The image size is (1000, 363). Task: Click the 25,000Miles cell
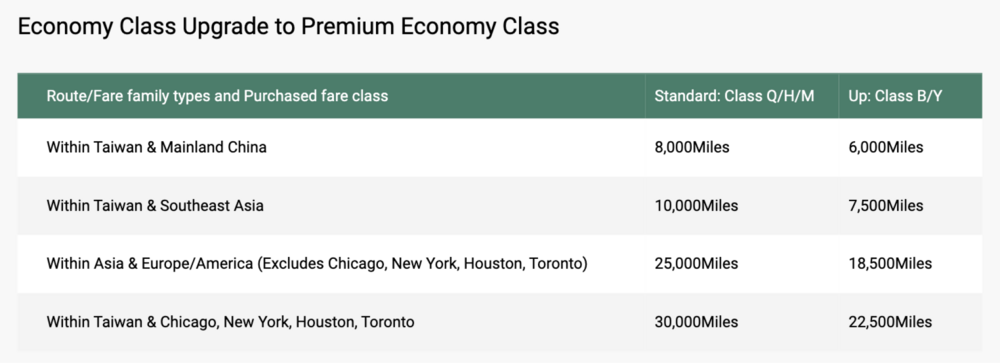696,263
